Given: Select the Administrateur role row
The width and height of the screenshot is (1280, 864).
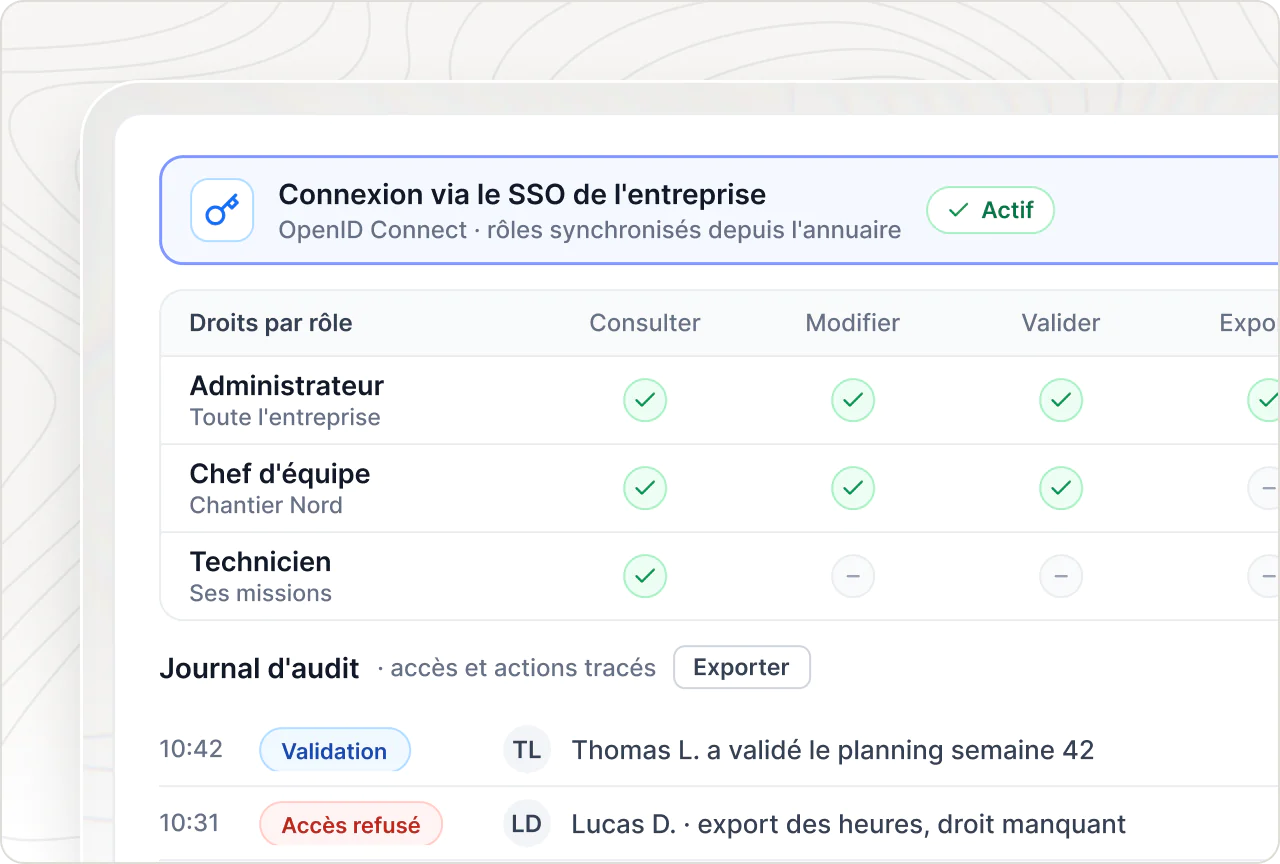Looking at the screenshot, I should click(720, 400).
